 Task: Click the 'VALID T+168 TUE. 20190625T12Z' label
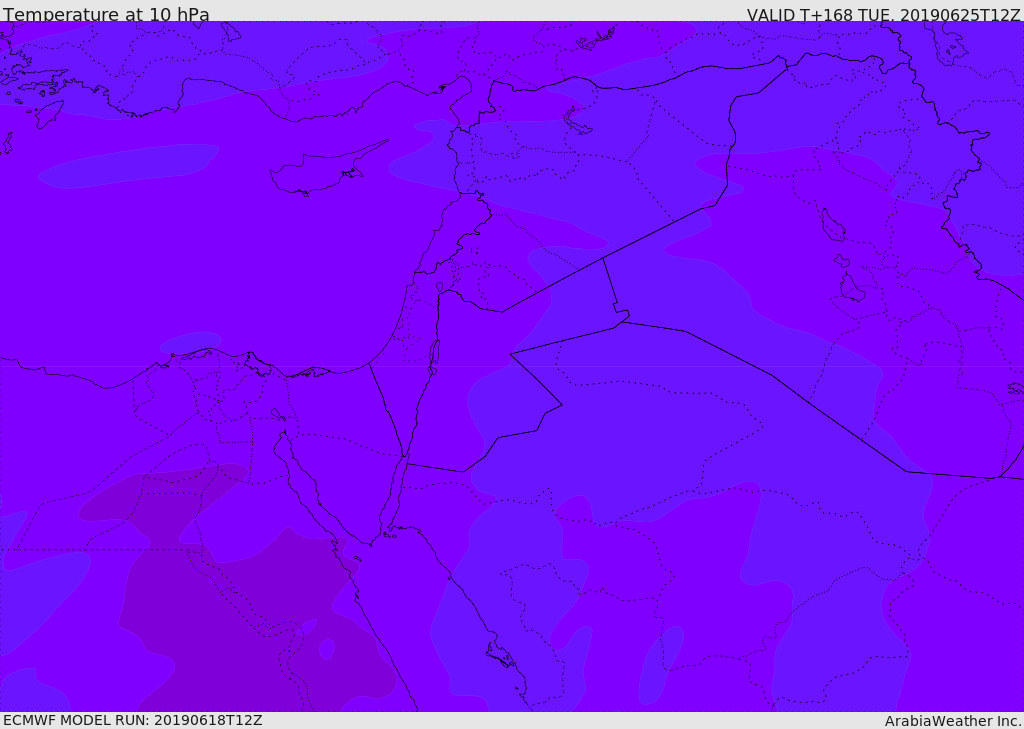click(x=884, y=14)
